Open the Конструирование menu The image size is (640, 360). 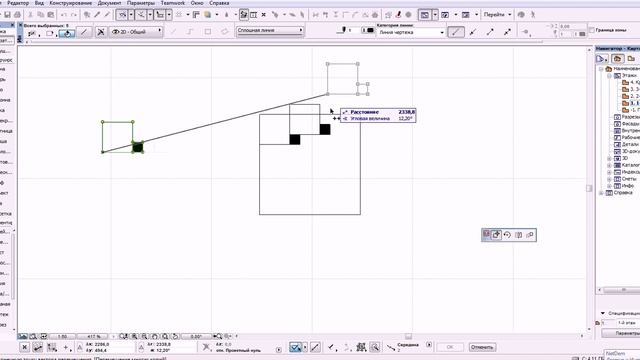[71, 3]
